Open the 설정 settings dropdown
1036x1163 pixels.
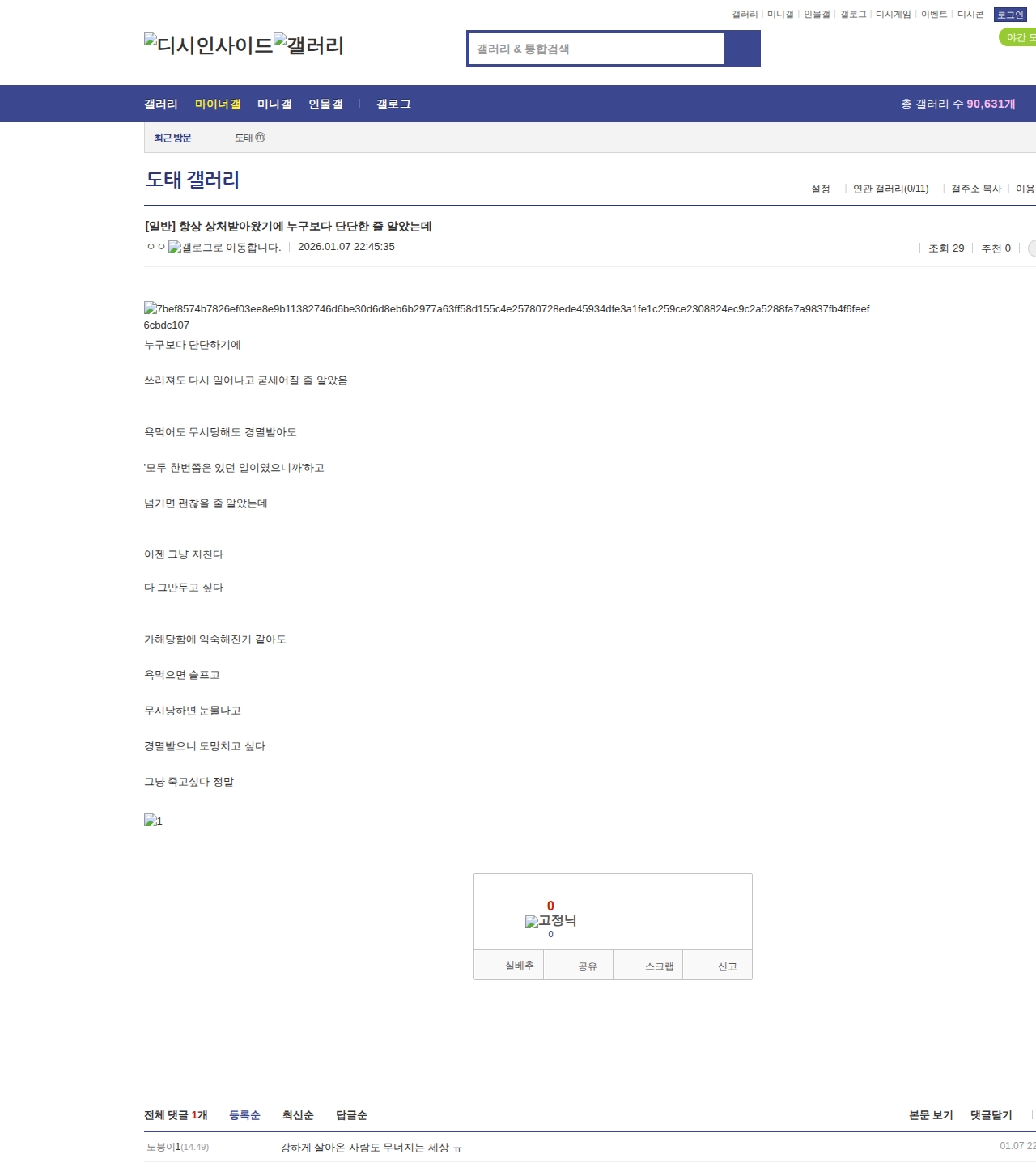click(x=821, y=189)
